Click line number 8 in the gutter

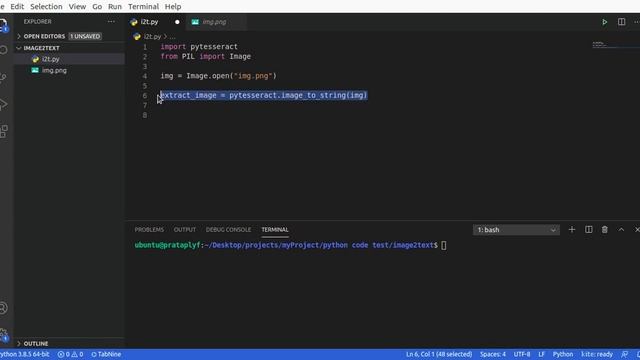point(145,115)
